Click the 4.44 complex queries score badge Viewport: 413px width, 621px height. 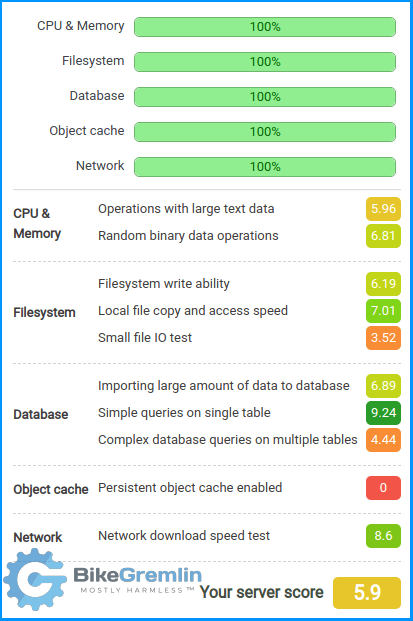pos(383,440)
